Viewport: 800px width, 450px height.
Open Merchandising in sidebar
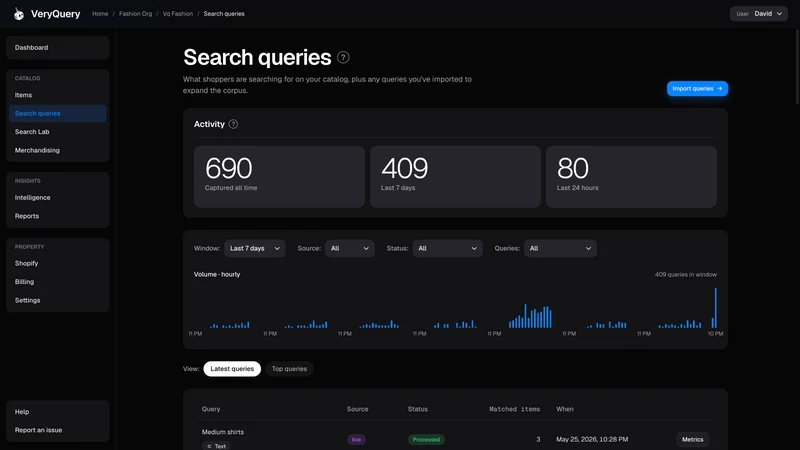(x=58, y=150)
